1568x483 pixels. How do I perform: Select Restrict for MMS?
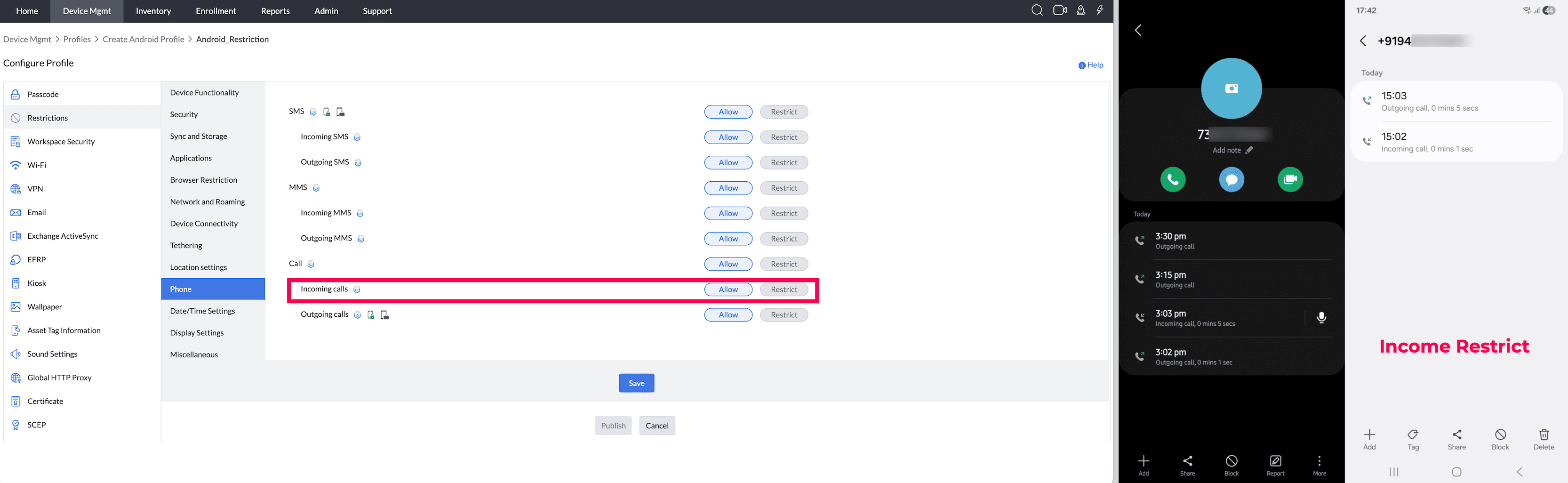pyautogui.click(x=784, y=188)
